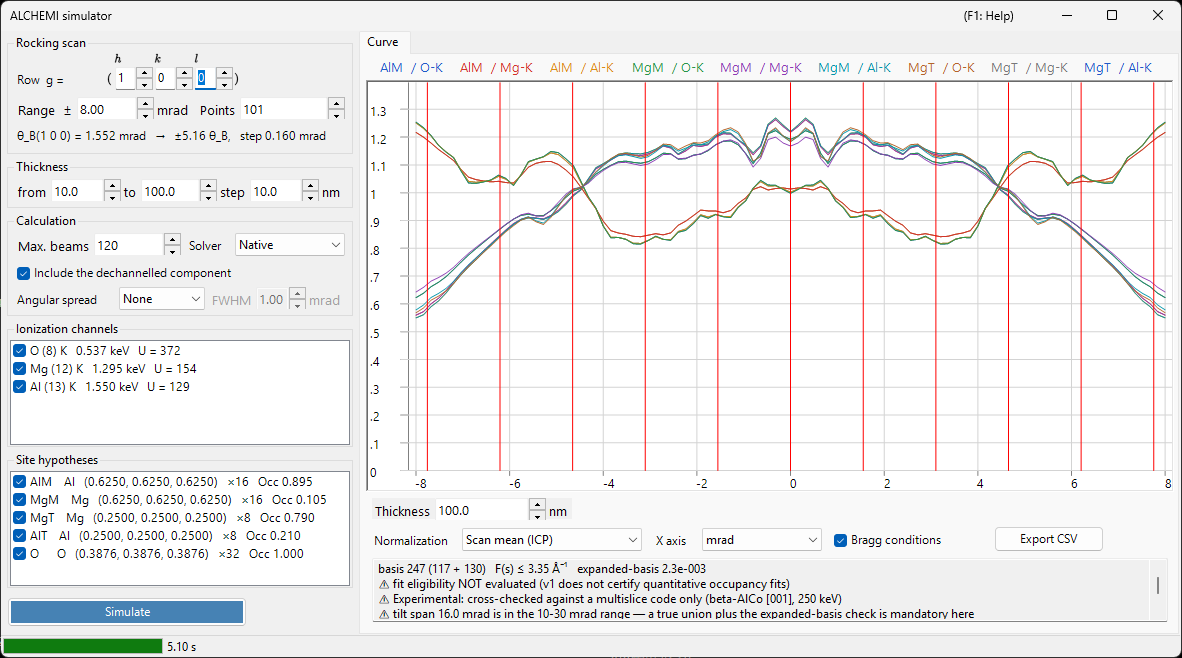1182x658 pixels.
Task: Open the Angular spread dropdown
Action: tap(161, 299)
